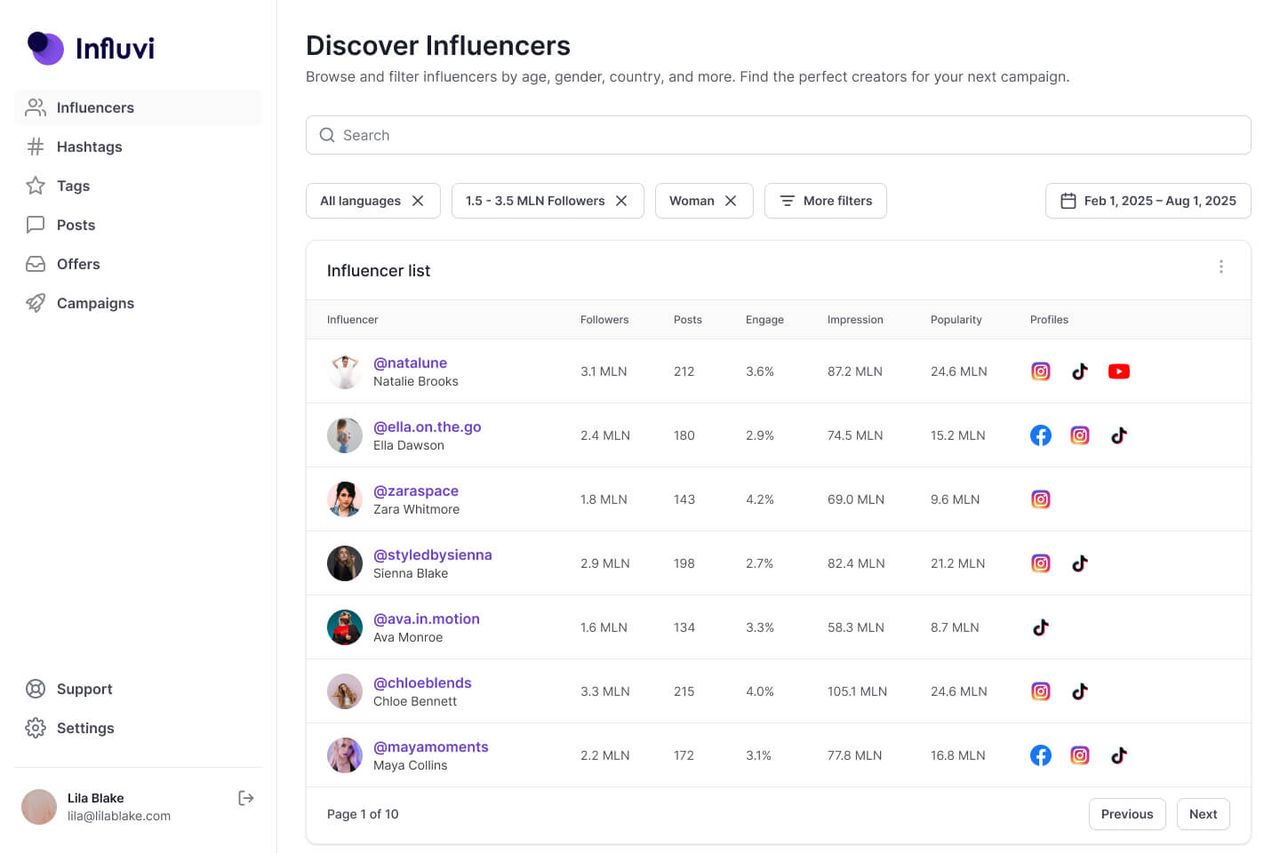Clear the Woman gender filter
This screenshot has height=853, width=1280.
click(x=731, y=201)
